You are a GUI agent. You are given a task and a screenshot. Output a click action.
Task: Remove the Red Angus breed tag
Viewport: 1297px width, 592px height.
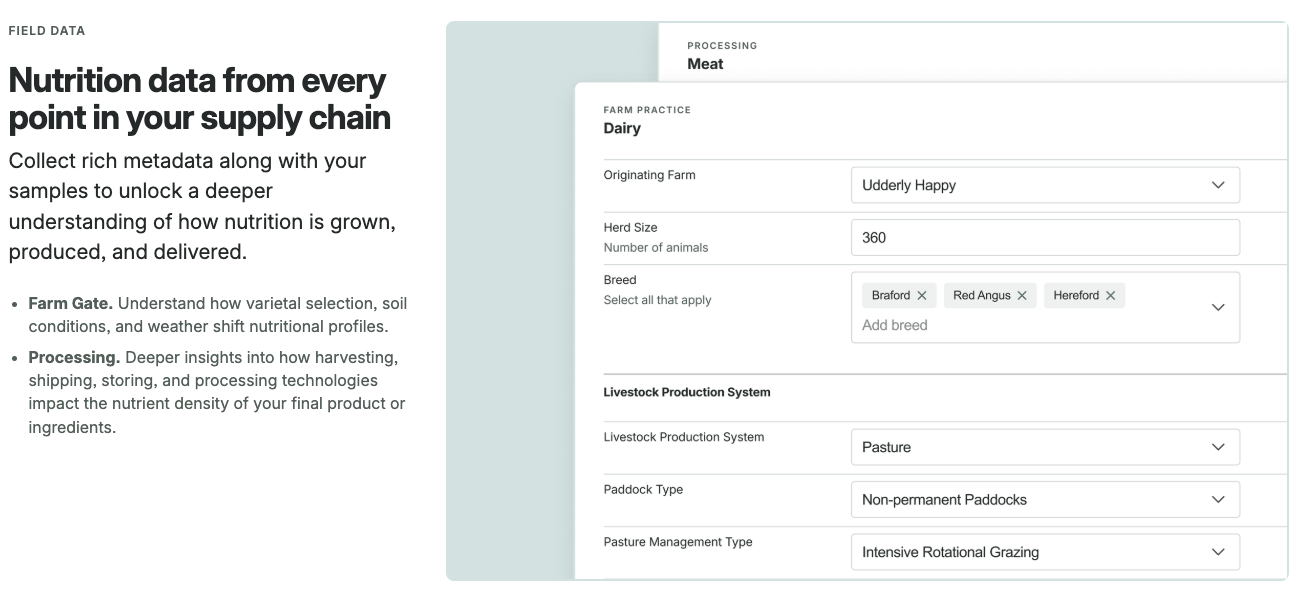tap(1021, 295)
